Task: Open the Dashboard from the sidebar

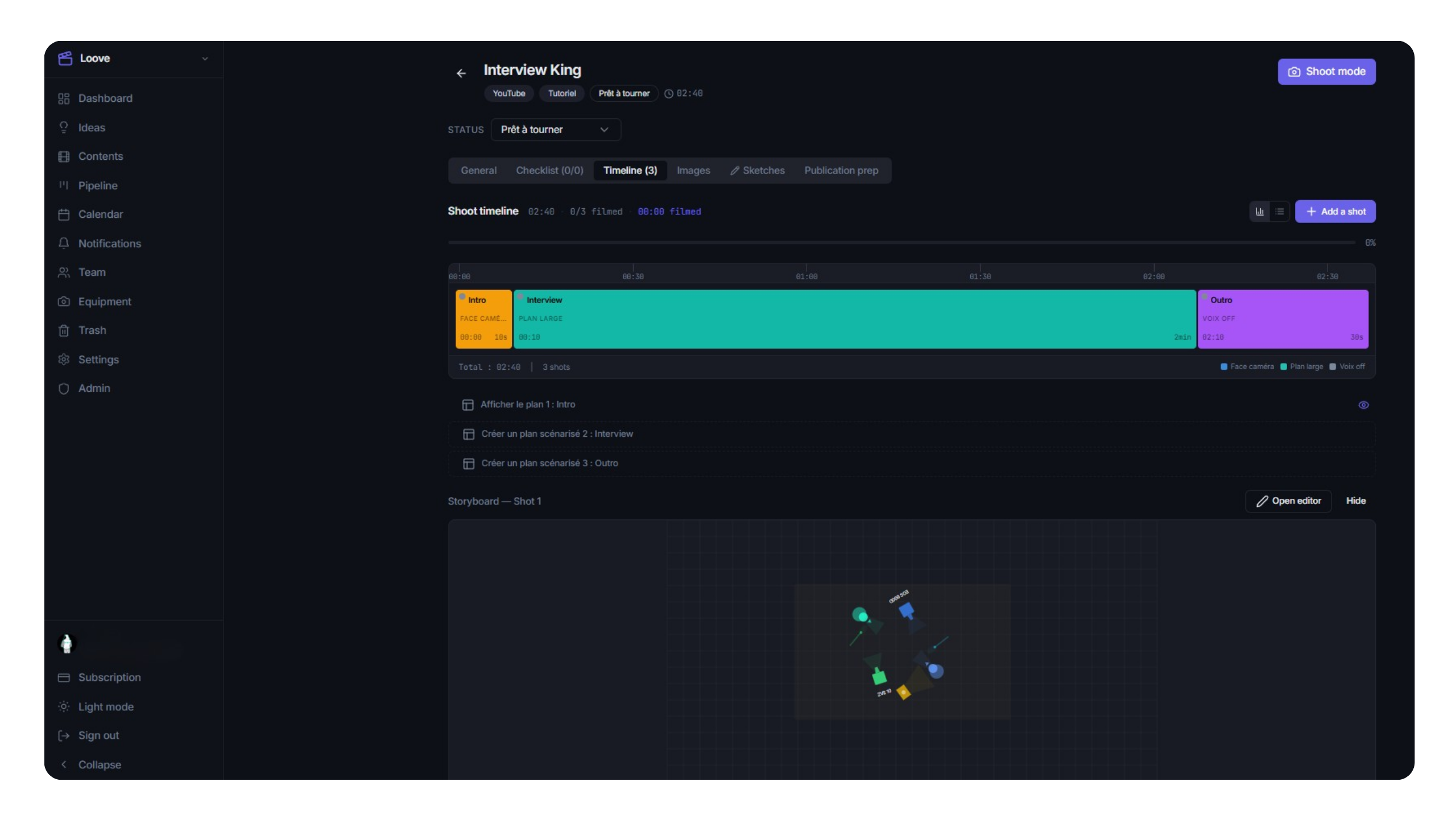Action: 105,98
